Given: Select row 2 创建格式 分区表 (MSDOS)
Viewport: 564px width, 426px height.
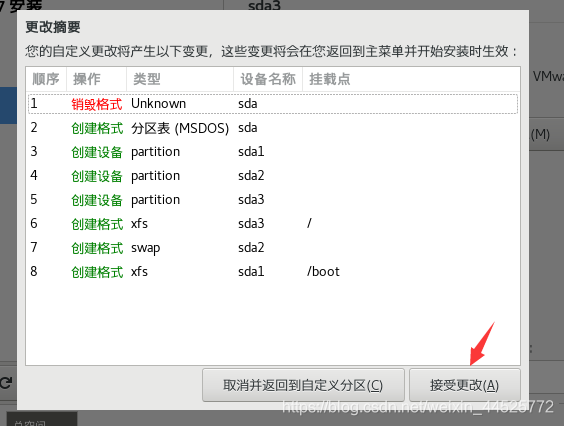Looking at the screenshot, I should [273, 128].
